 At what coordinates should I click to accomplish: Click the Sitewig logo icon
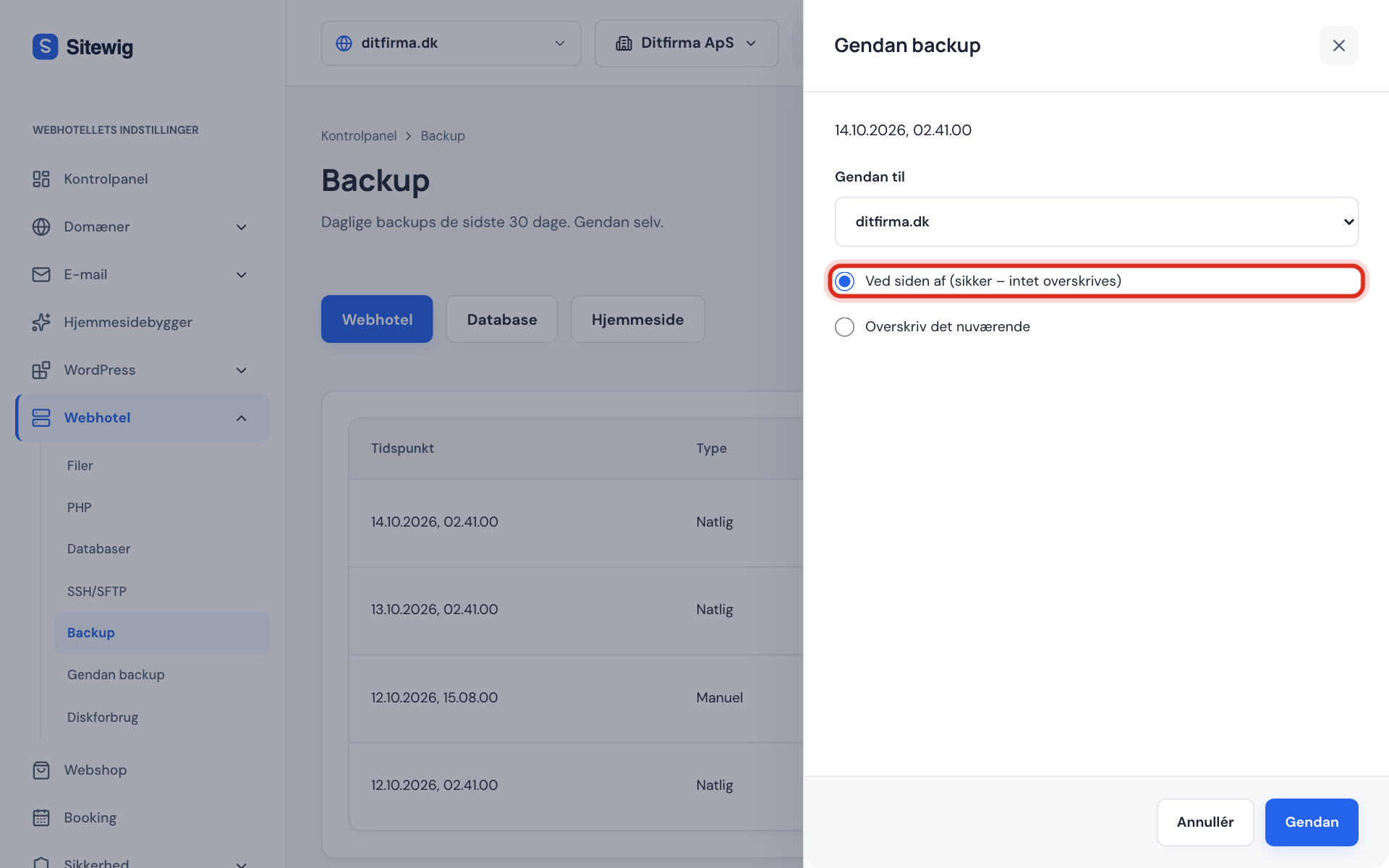coord(45,47)
